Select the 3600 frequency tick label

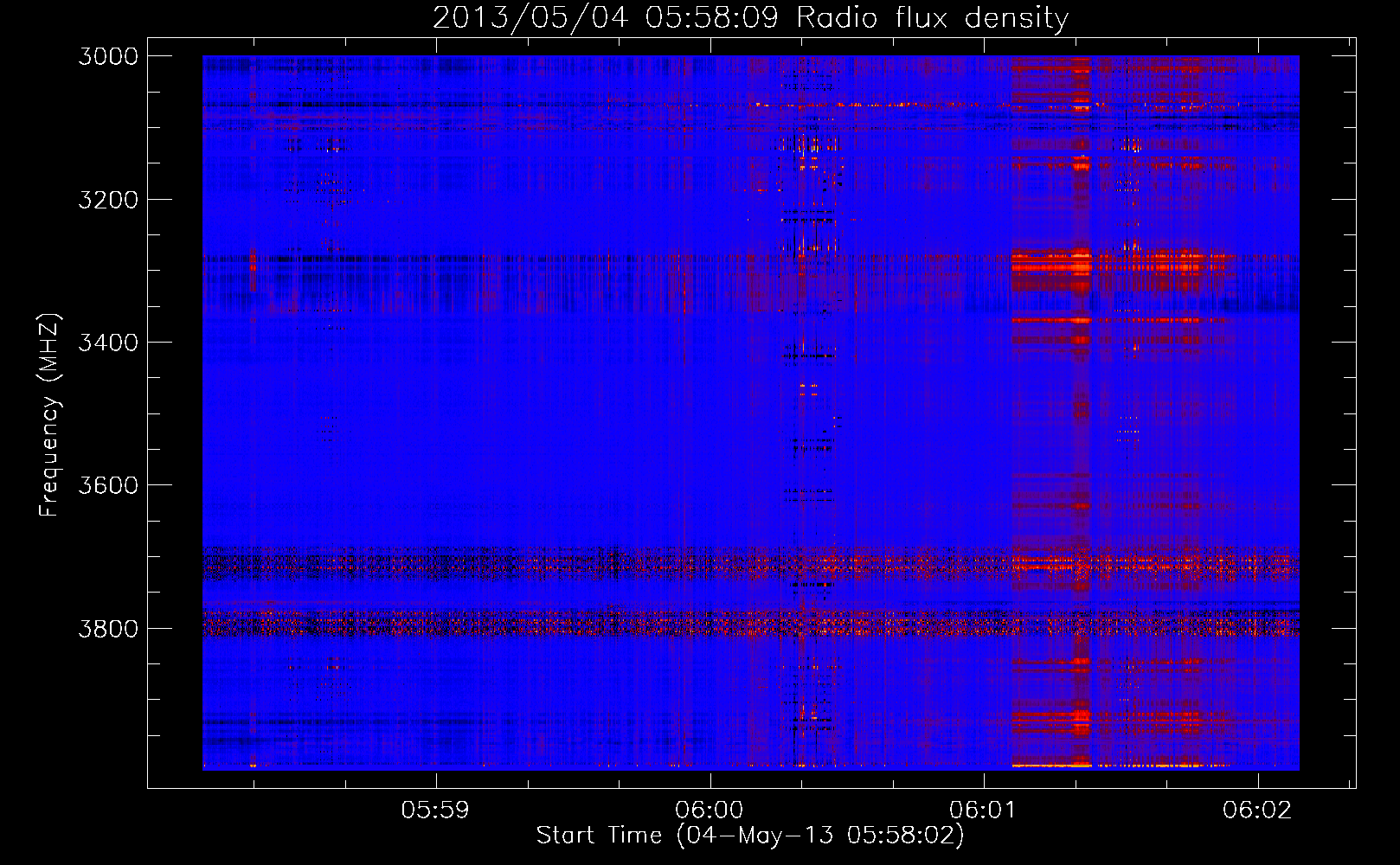(x=108, y=485)
